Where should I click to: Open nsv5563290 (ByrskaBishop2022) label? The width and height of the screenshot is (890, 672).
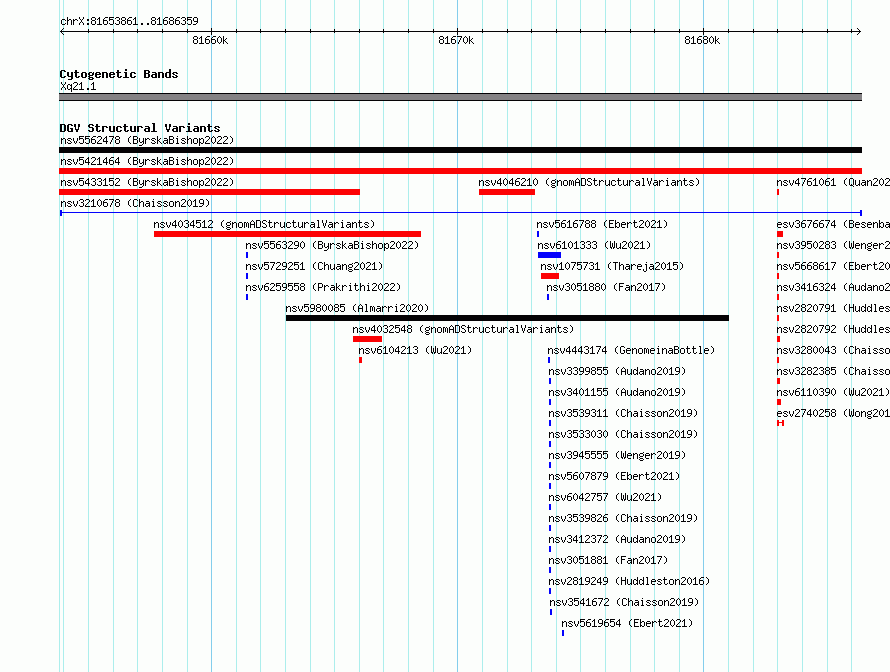tap(332, 245)
